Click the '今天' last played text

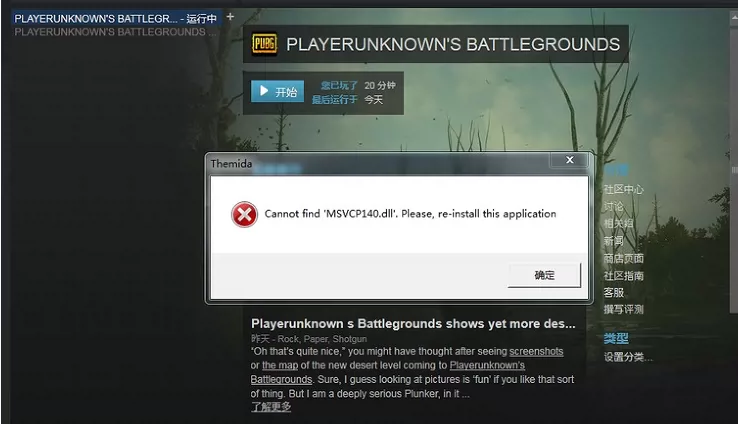point(374,100)
